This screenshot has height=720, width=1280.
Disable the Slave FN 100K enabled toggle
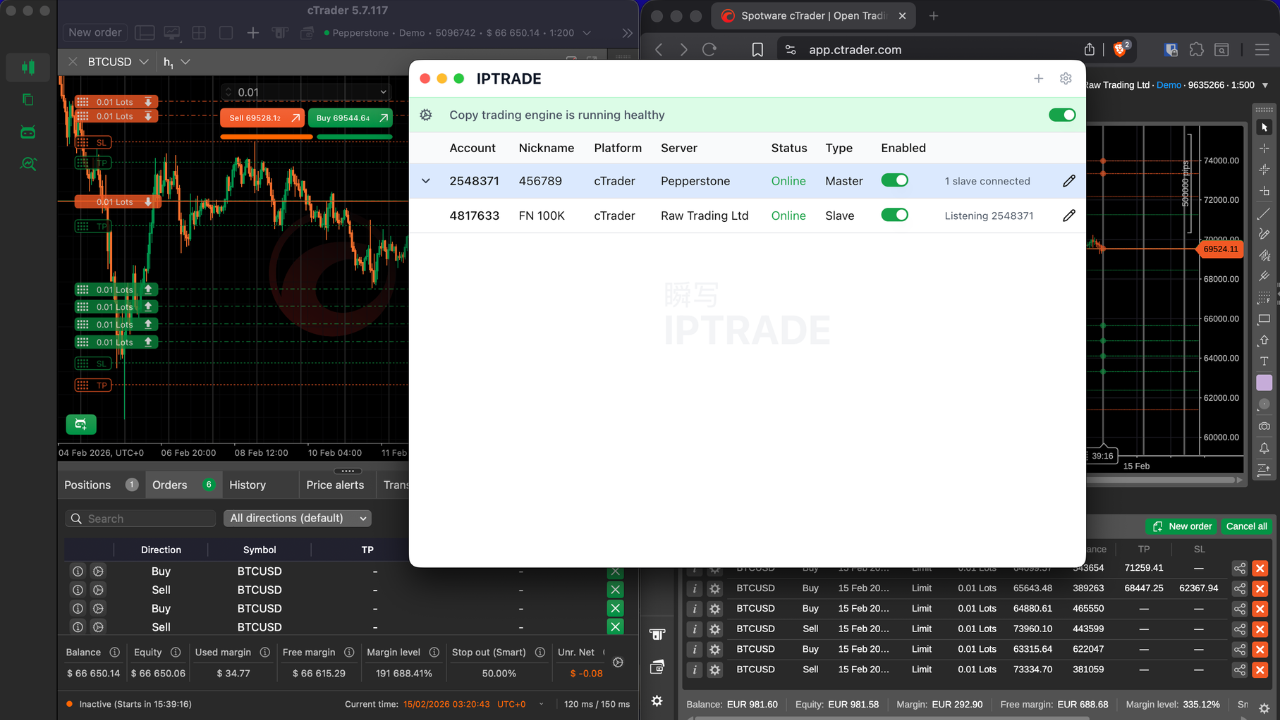click(894, 215)
